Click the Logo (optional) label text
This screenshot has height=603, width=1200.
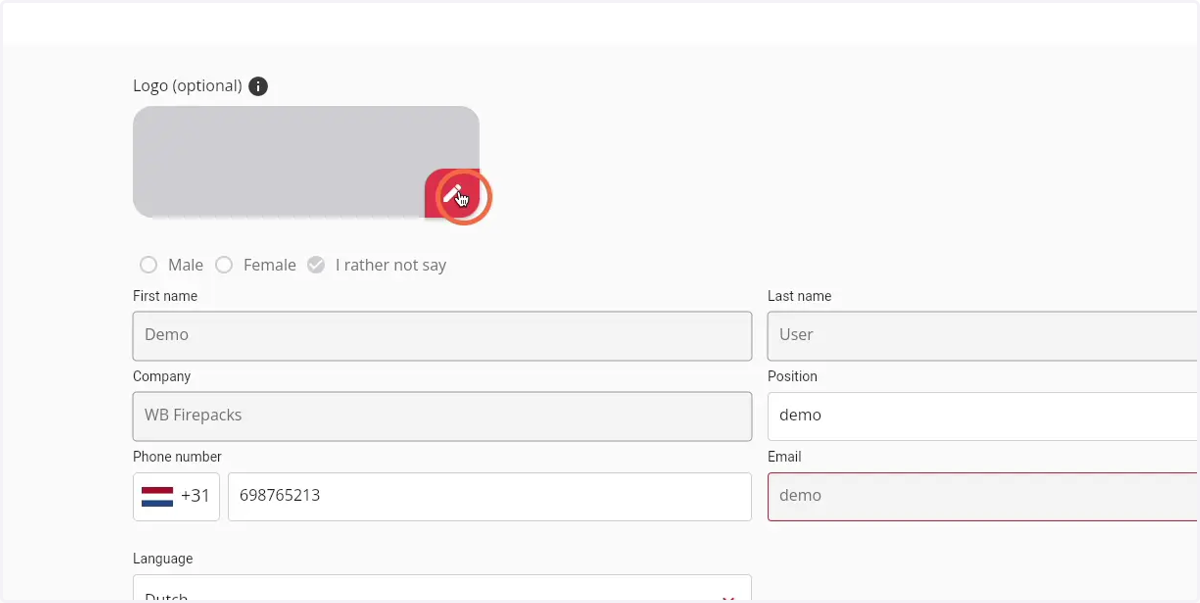[x=187, y=86]
